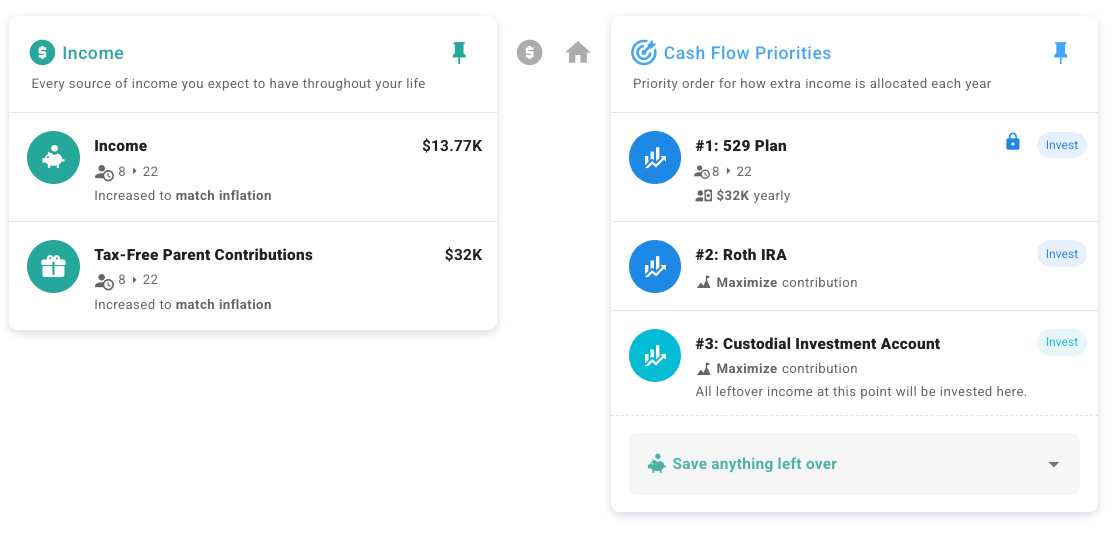This screenshot has width=1114, height=540.
Task: Open the Tax-Free Parent Contributions entry
Action: point(253,276)
